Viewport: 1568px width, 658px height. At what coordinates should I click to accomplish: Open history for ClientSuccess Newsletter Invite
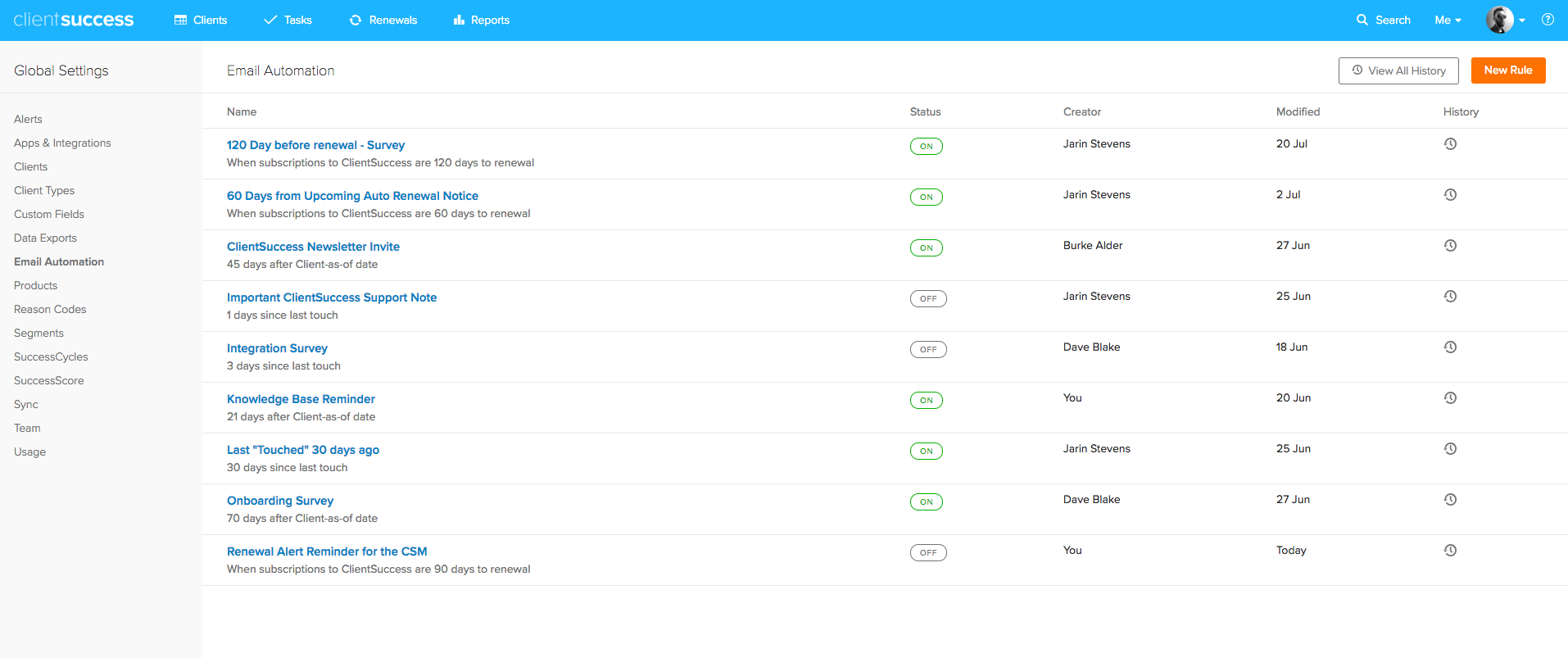(x=1450, y=246)
